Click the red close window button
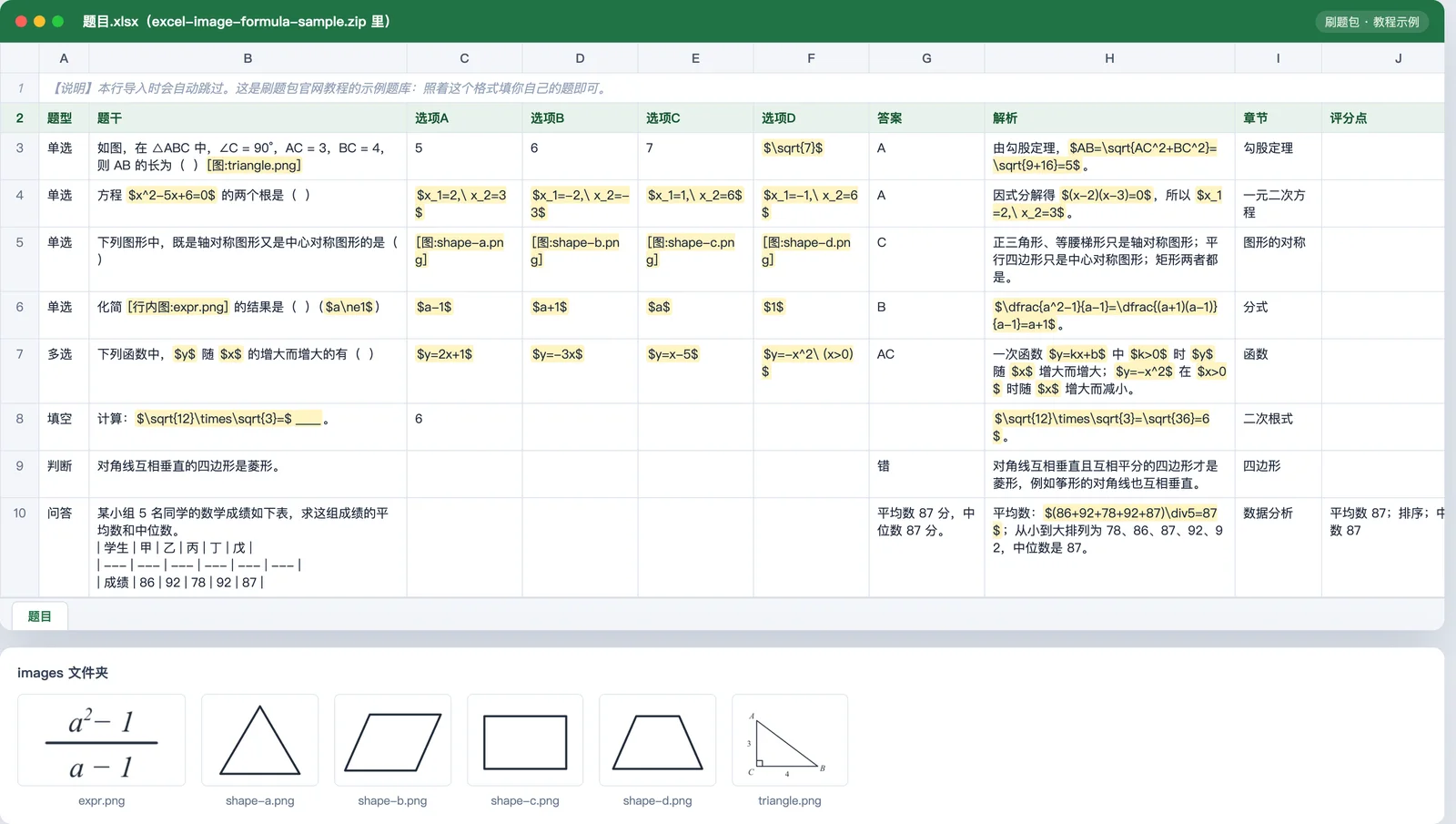 (x=21, y=21)
